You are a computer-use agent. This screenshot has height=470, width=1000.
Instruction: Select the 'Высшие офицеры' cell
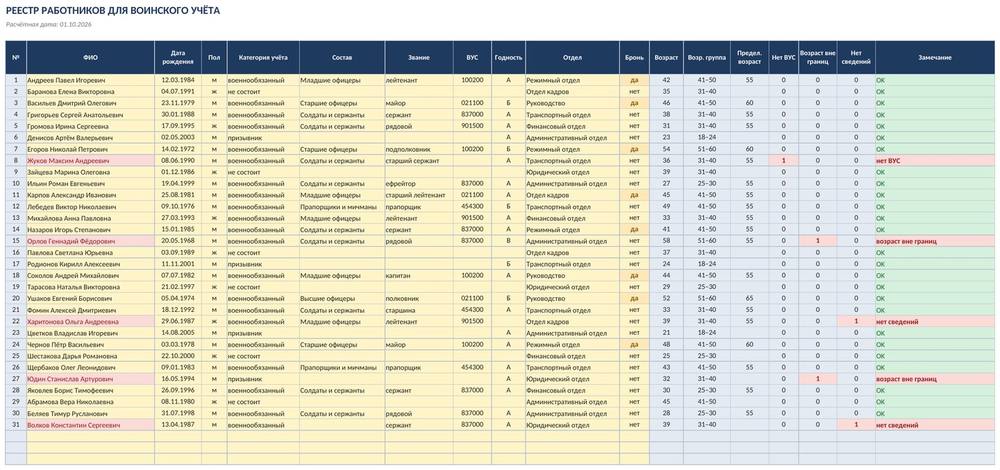(x=342, y=298)
